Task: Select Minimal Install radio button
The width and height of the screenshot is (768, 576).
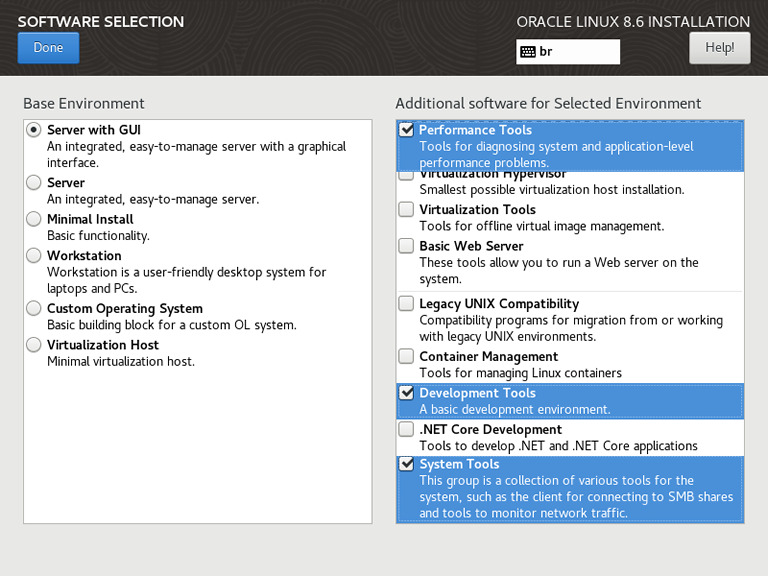Action: click(34, 219)
